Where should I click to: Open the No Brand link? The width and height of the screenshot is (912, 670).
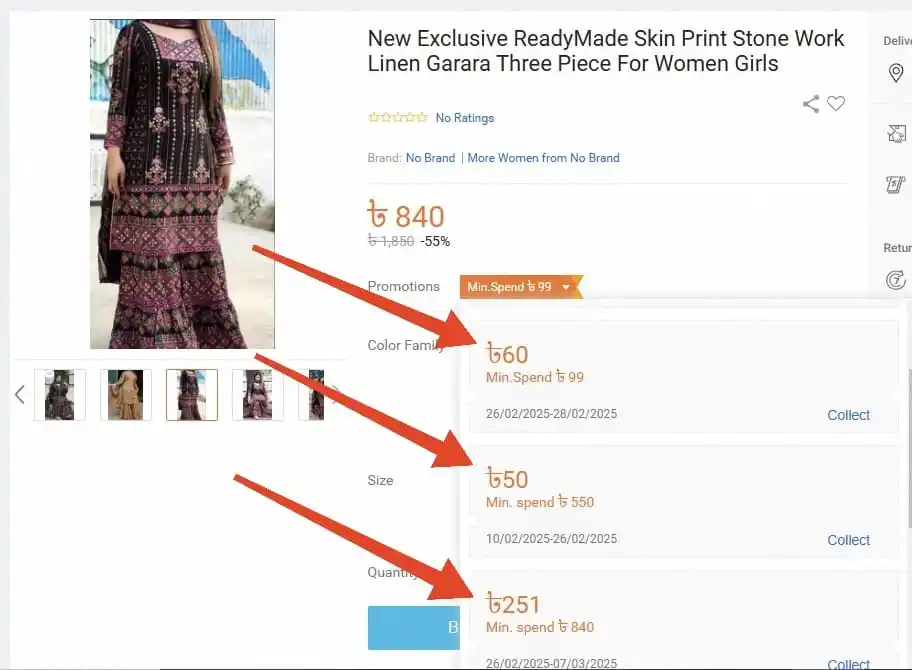(x=430, y=158)
